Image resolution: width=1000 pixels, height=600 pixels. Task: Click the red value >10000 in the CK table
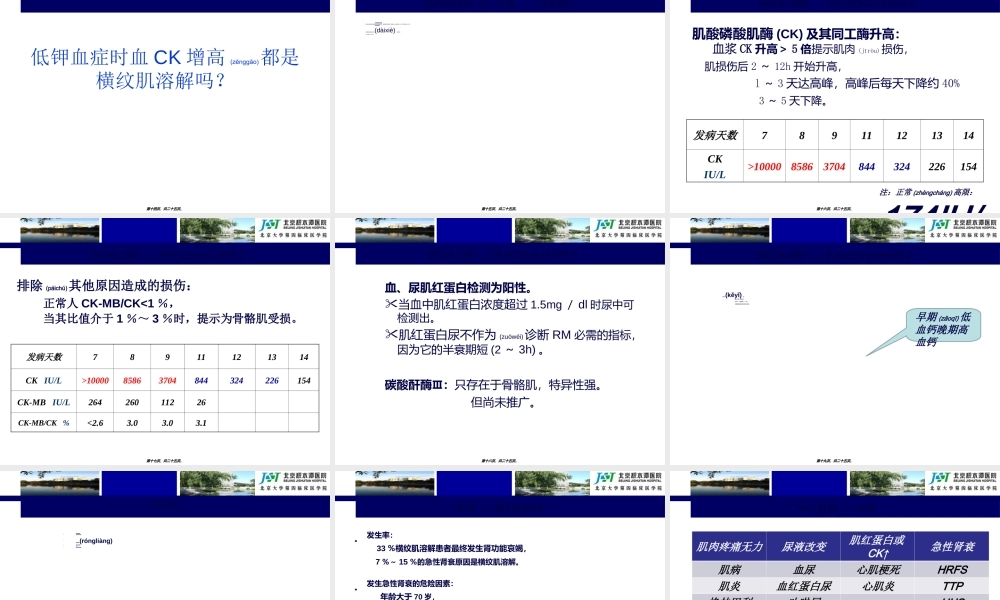[763, 166]
